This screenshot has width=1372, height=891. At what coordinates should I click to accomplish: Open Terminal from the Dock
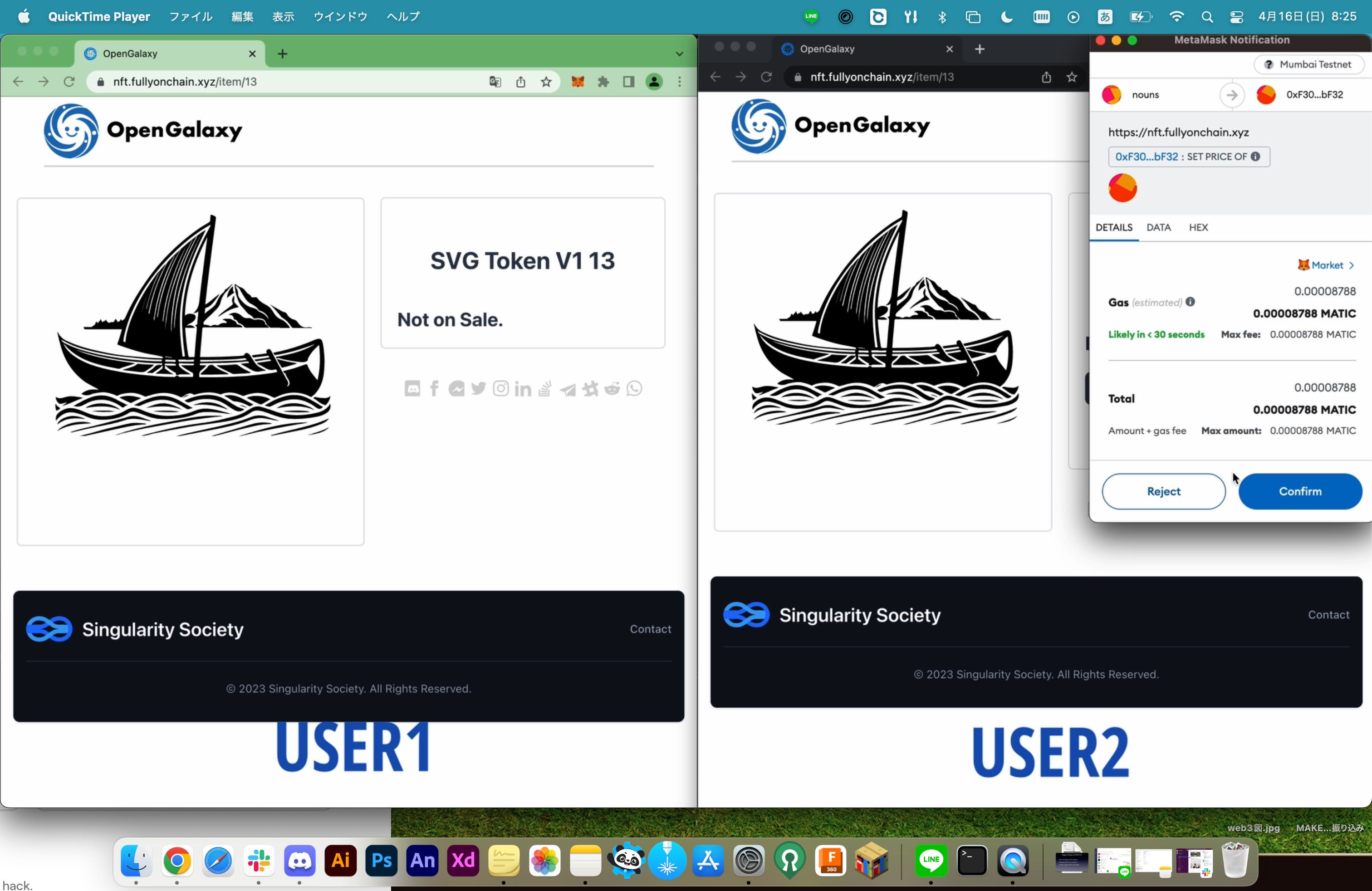pyautogui.click(x=972, y=861)
